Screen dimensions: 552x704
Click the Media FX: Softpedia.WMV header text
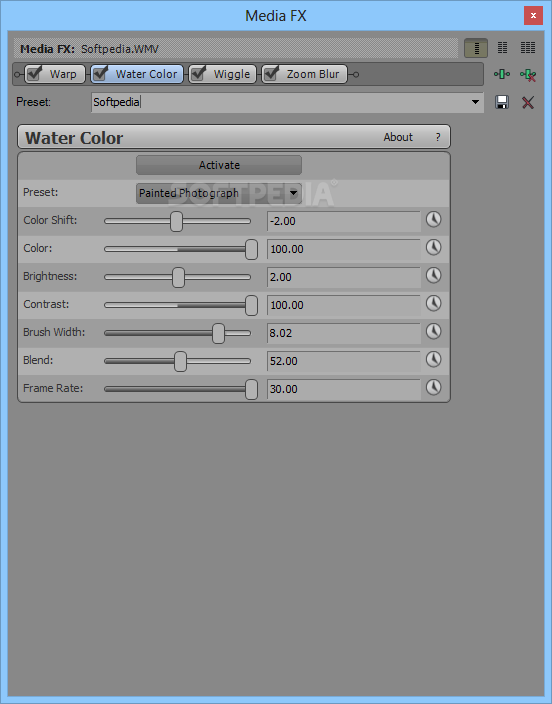(89, 49)
